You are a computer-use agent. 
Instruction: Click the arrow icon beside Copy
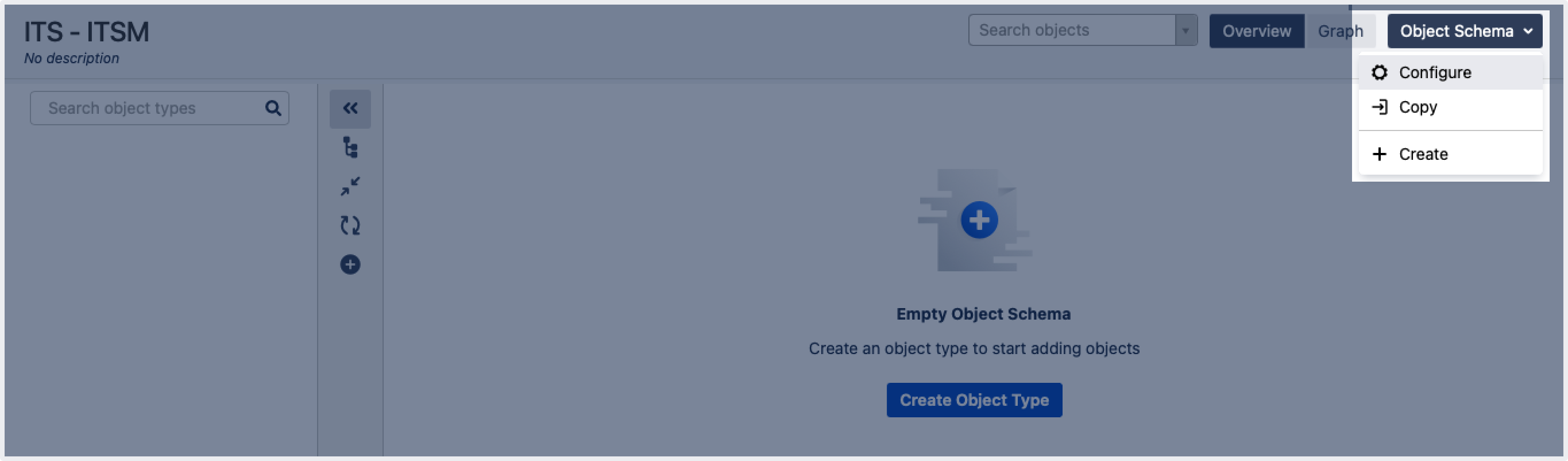[1379, 107]
